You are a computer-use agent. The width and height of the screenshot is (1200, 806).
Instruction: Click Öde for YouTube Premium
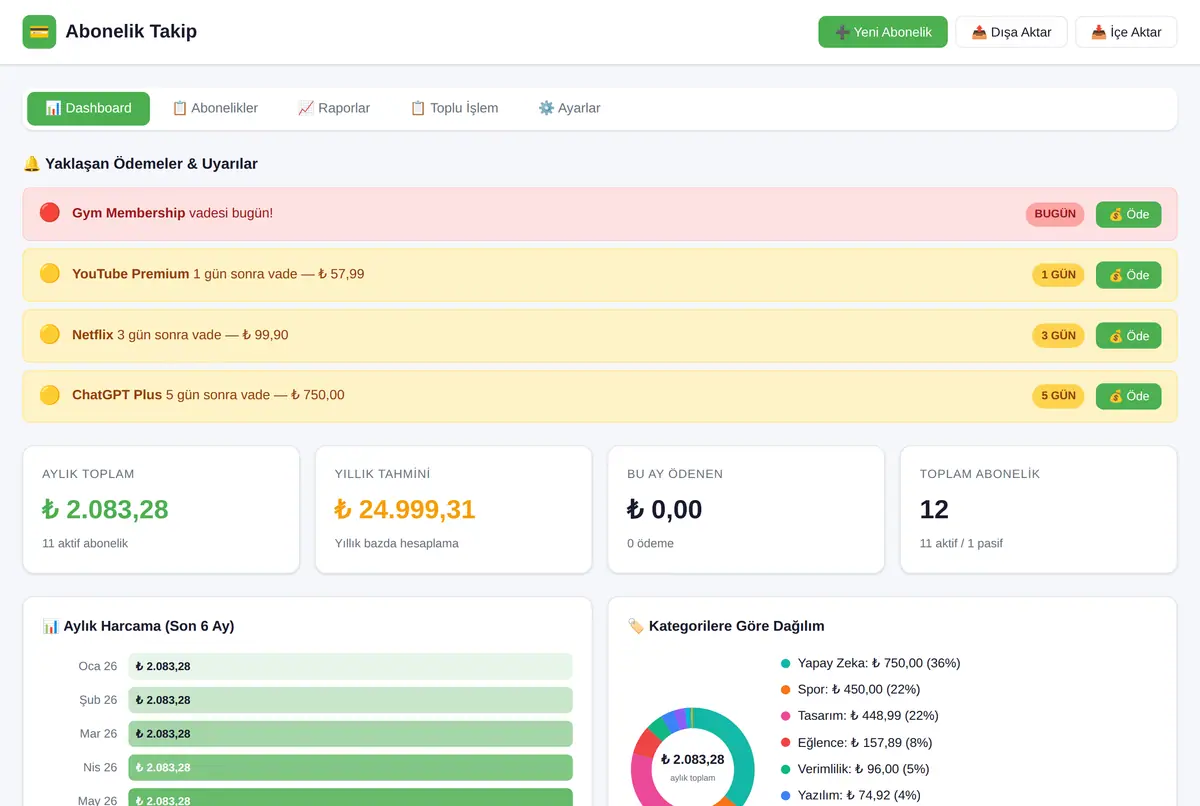1129,275
